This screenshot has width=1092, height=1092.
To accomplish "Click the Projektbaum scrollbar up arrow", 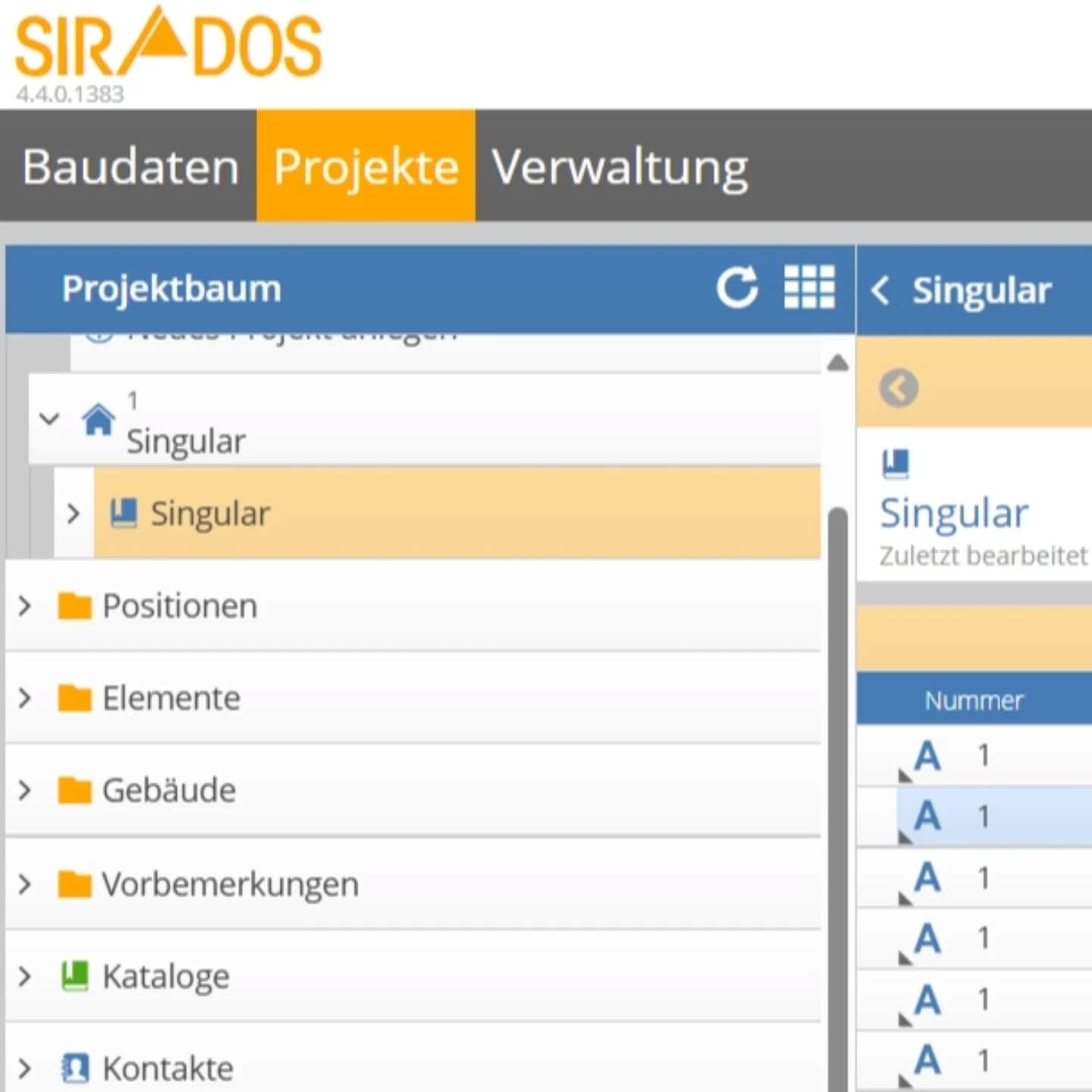I will tap(837, 363).
